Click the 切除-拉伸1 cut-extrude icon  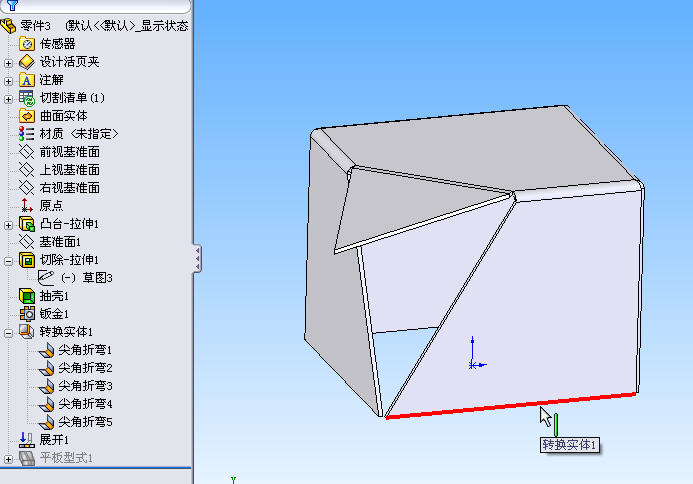coord(27,260)
